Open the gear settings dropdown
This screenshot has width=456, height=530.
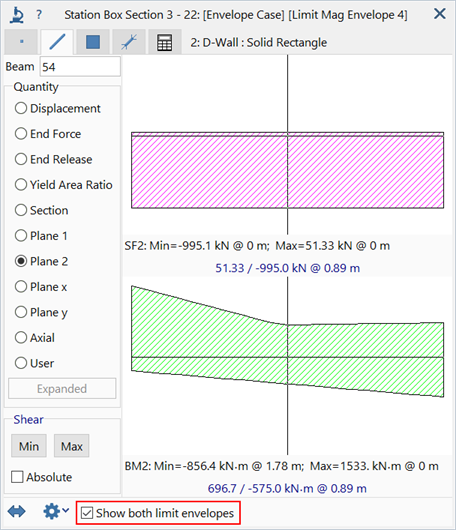tap(56, 511)
